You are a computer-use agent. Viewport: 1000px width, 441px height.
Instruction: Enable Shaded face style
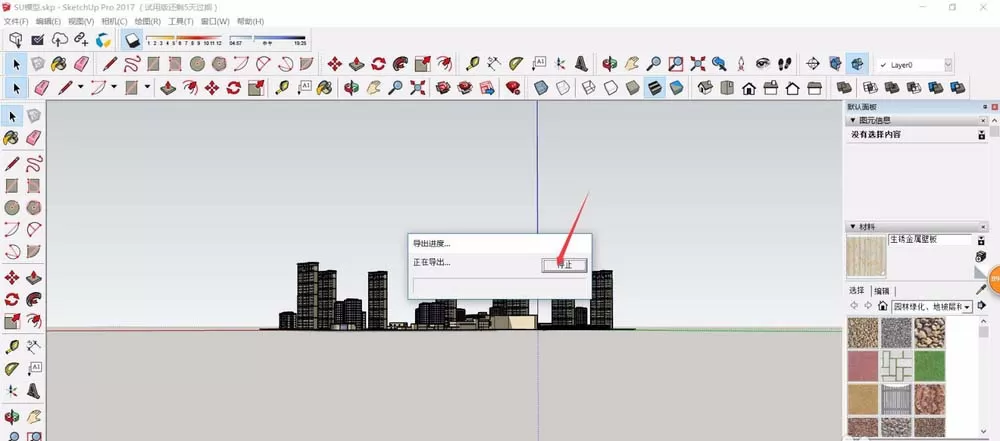(633, 88)
